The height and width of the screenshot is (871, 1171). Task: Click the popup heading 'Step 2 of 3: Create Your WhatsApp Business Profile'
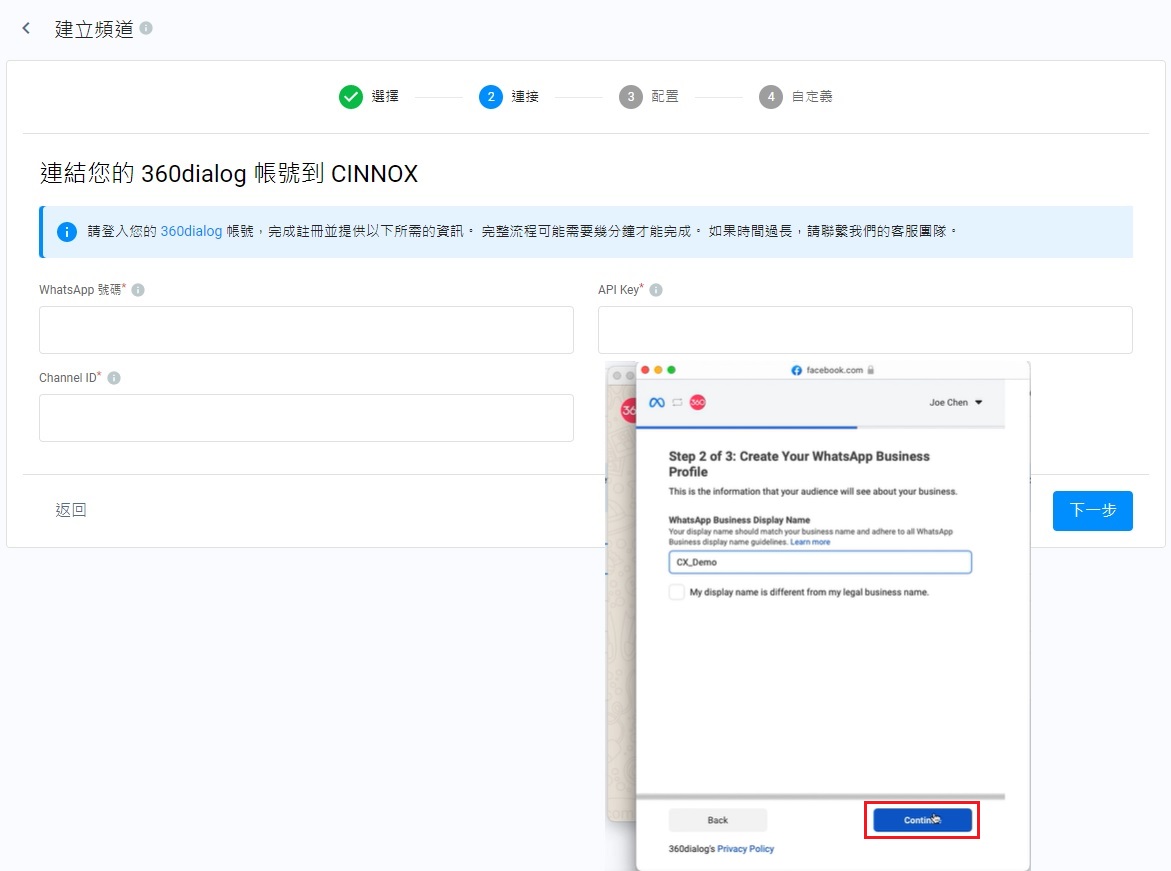[x=799, y=464]
